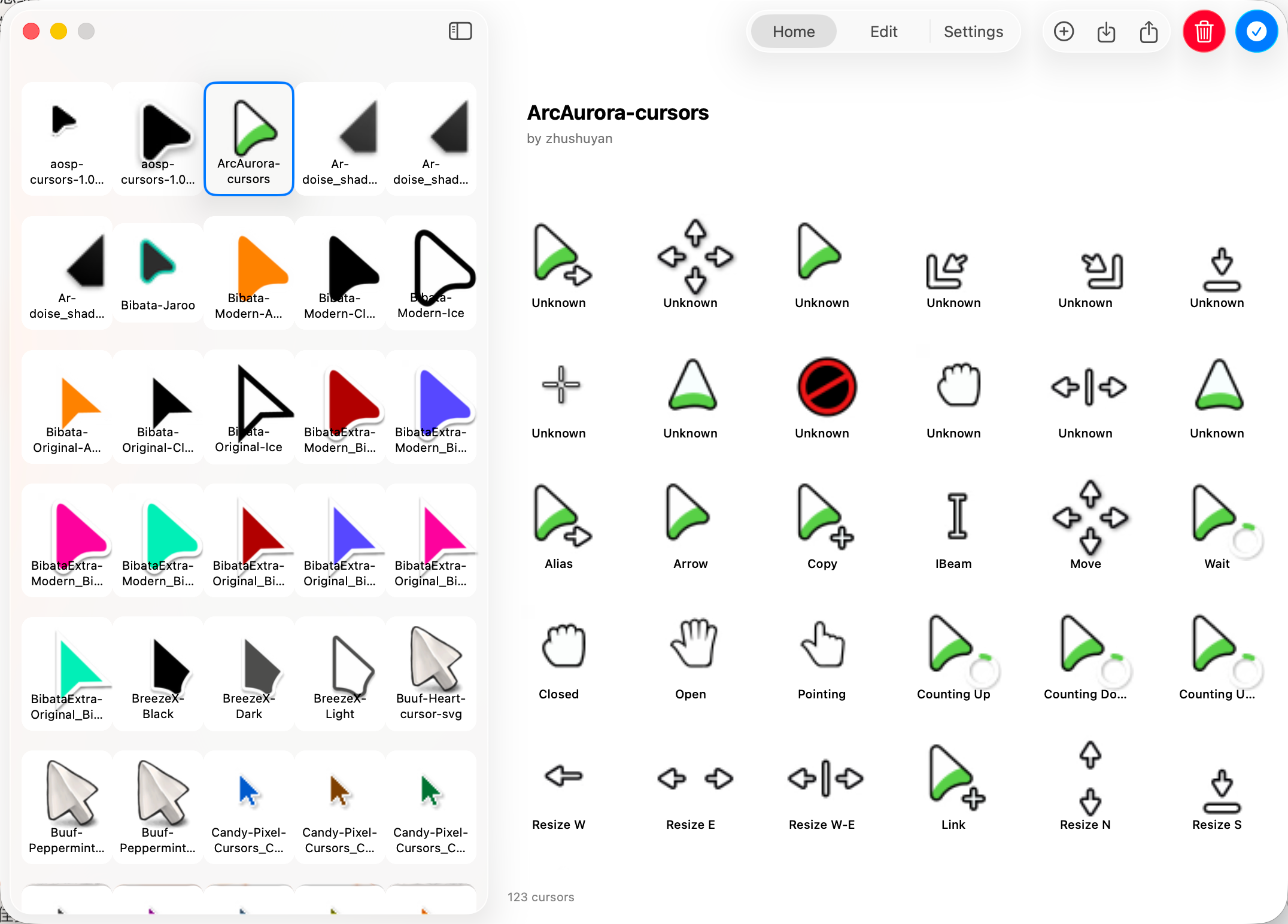Viewport: 1288px width, 924px height.
Task: Select the Resize W cursor
Action: (563, 776)
